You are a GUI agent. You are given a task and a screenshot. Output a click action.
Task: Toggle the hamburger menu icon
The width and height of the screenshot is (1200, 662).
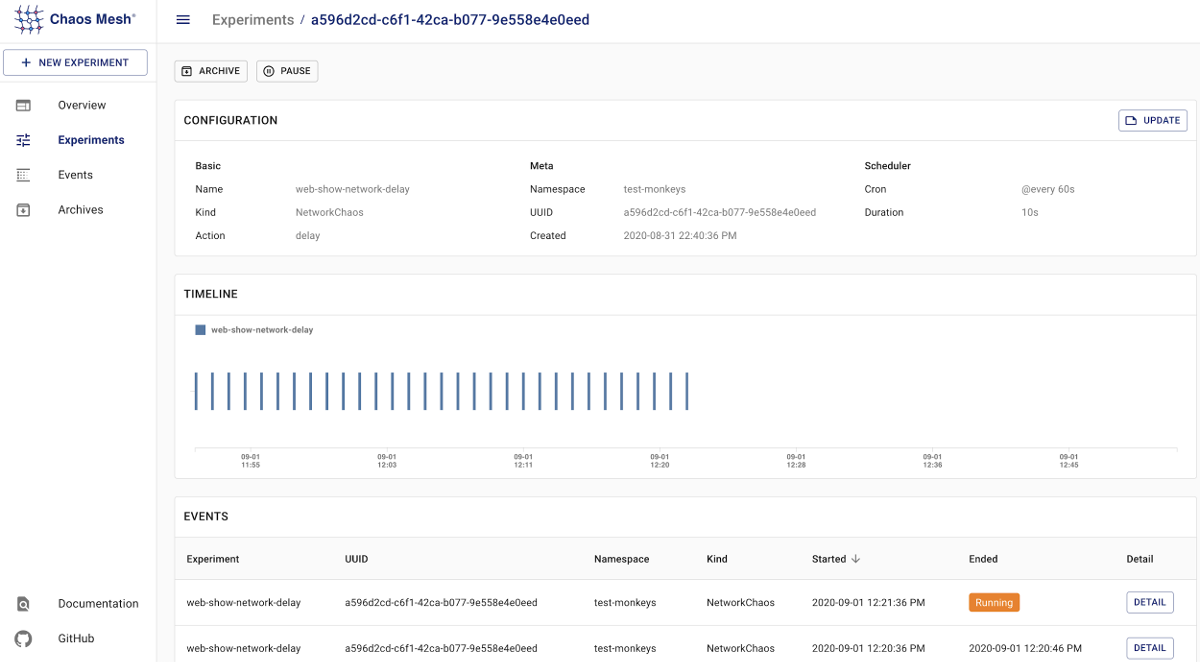(183, 20)
